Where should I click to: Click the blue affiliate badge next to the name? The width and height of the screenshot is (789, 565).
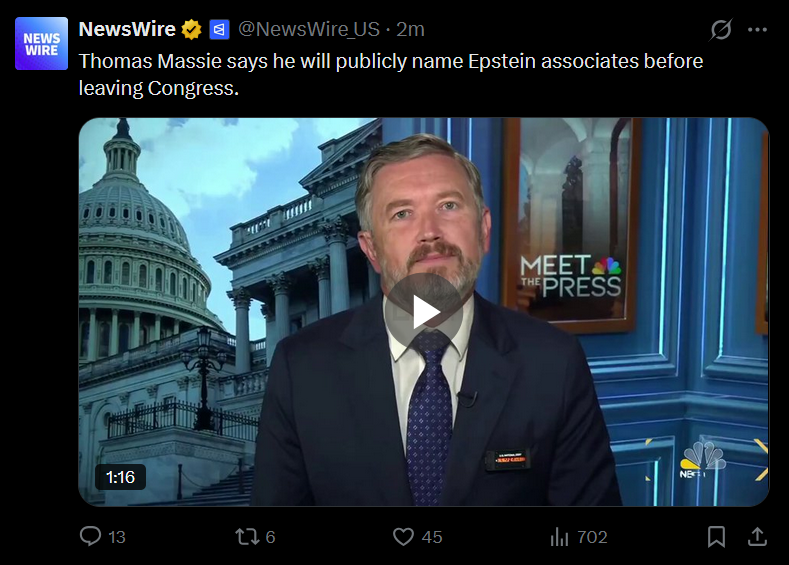point(219,30)
